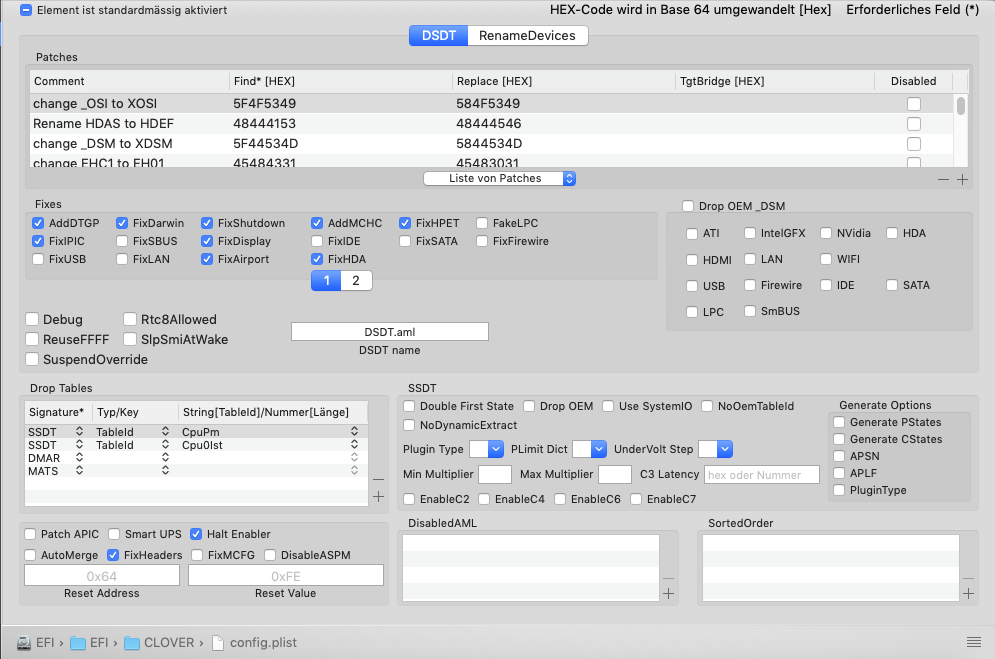The width and height of the screenshot is (995, 659).
Task: Click the config.plist file icon
Action: pos(218,643)
